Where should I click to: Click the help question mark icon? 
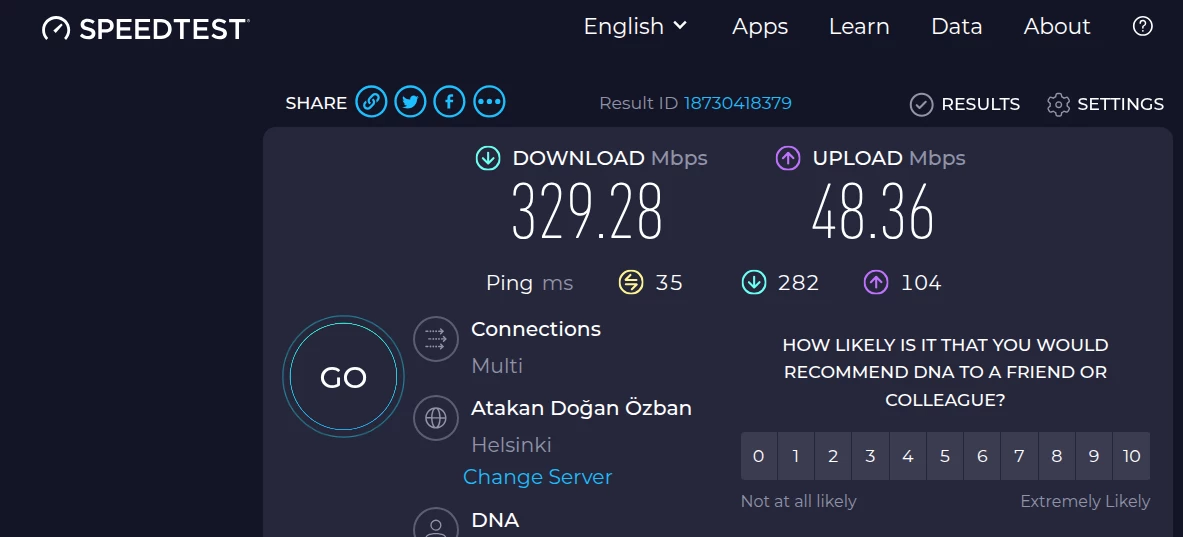(1143, 27)
